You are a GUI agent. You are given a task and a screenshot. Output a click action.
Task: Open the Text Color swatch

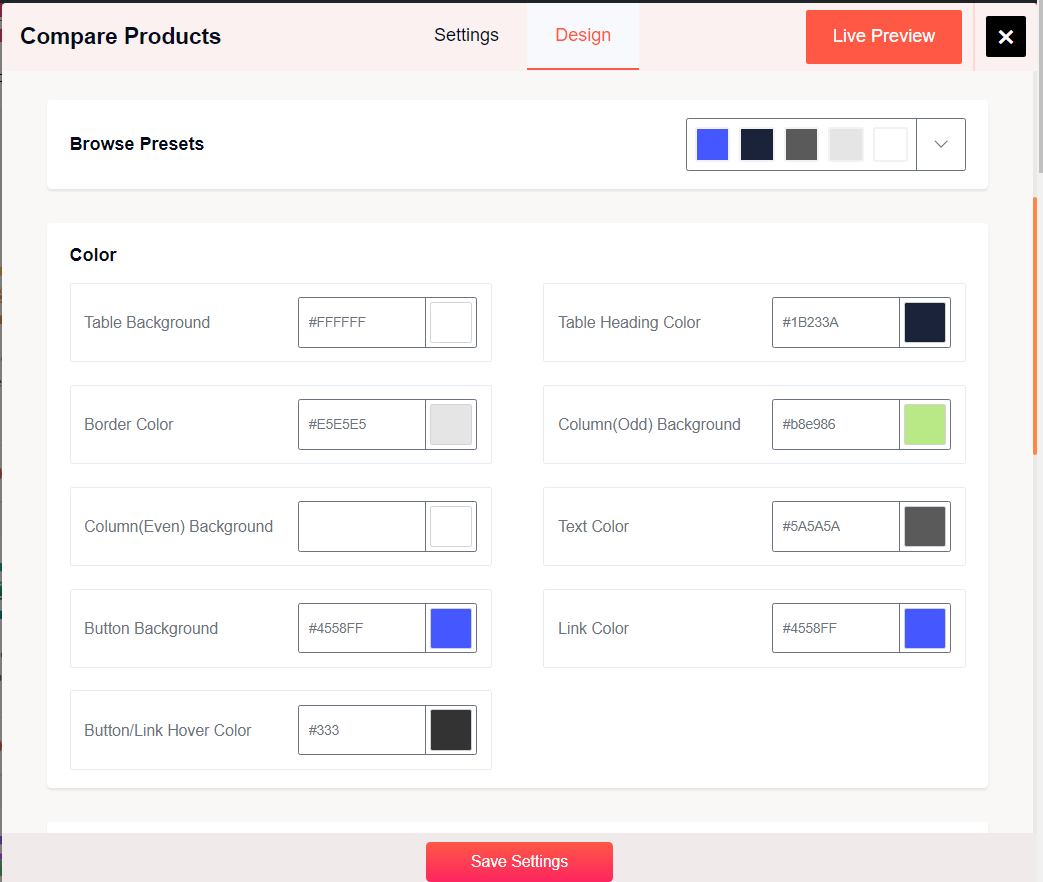pos(925,526)
